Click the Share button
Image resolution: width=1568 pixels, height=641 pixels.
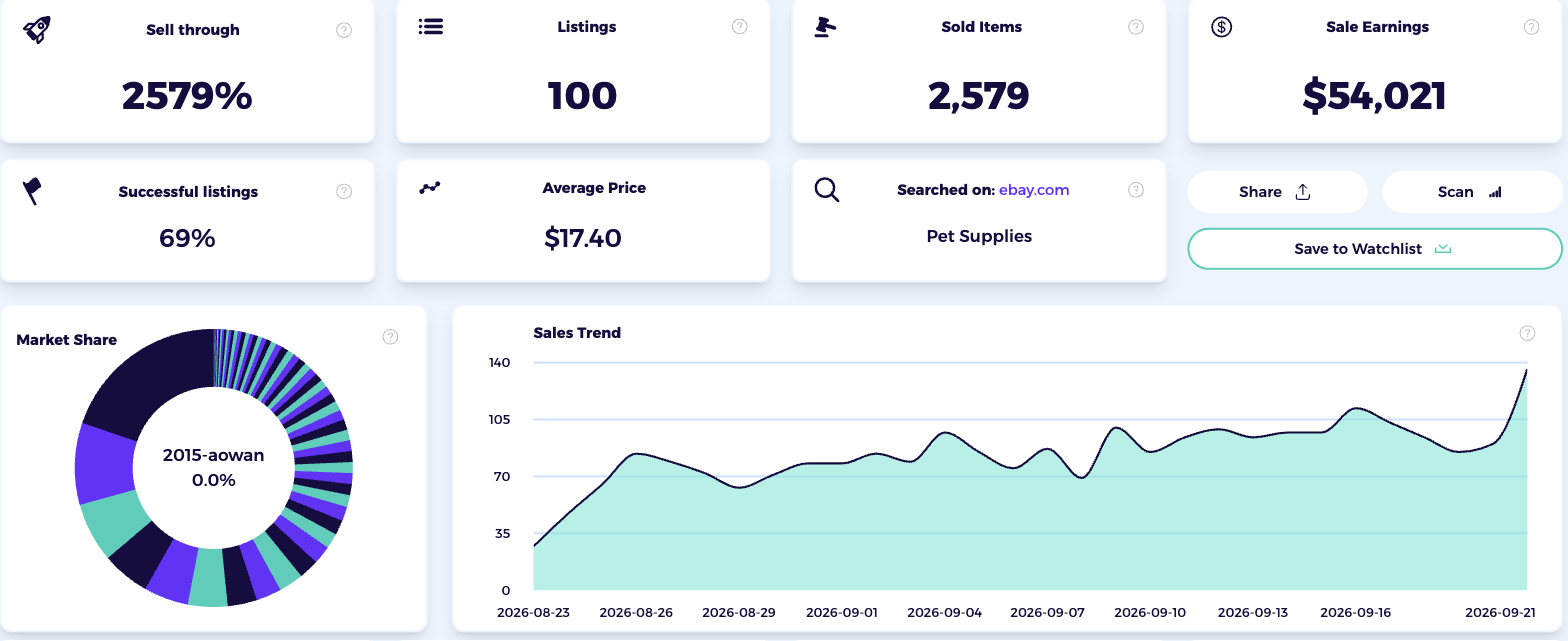coord(1277,192)
